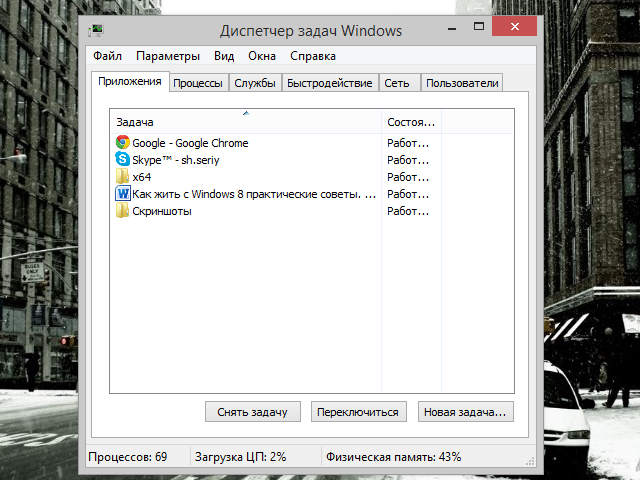Click the Task Manager icon in title bar
This screenshot has width=640, height=480.
tap(96, 30)
